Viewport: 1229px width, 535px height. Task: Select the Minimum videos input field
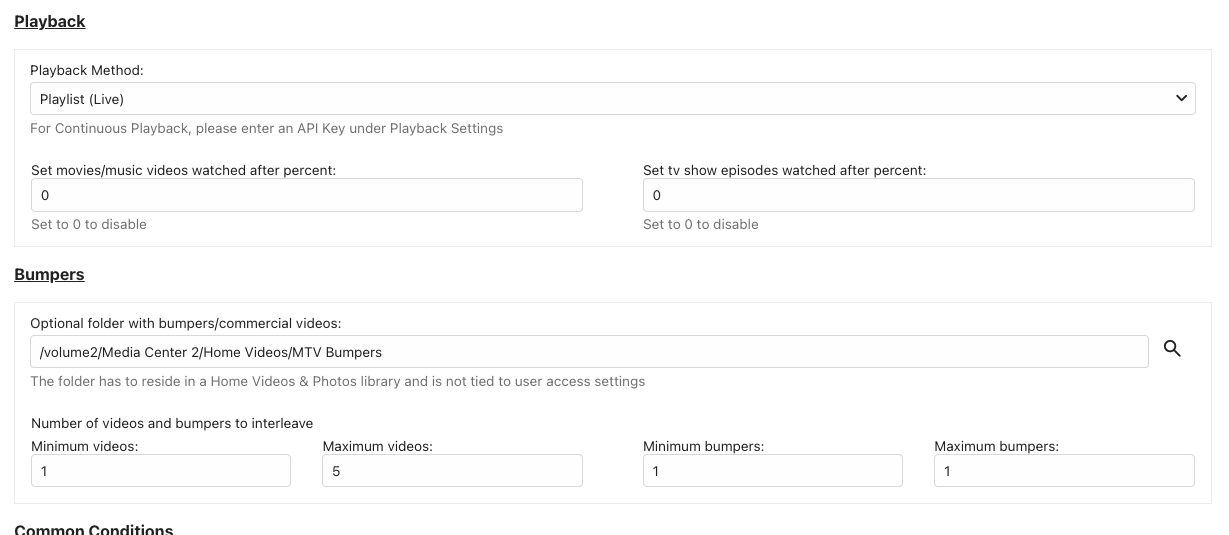(x=161, y=471)
